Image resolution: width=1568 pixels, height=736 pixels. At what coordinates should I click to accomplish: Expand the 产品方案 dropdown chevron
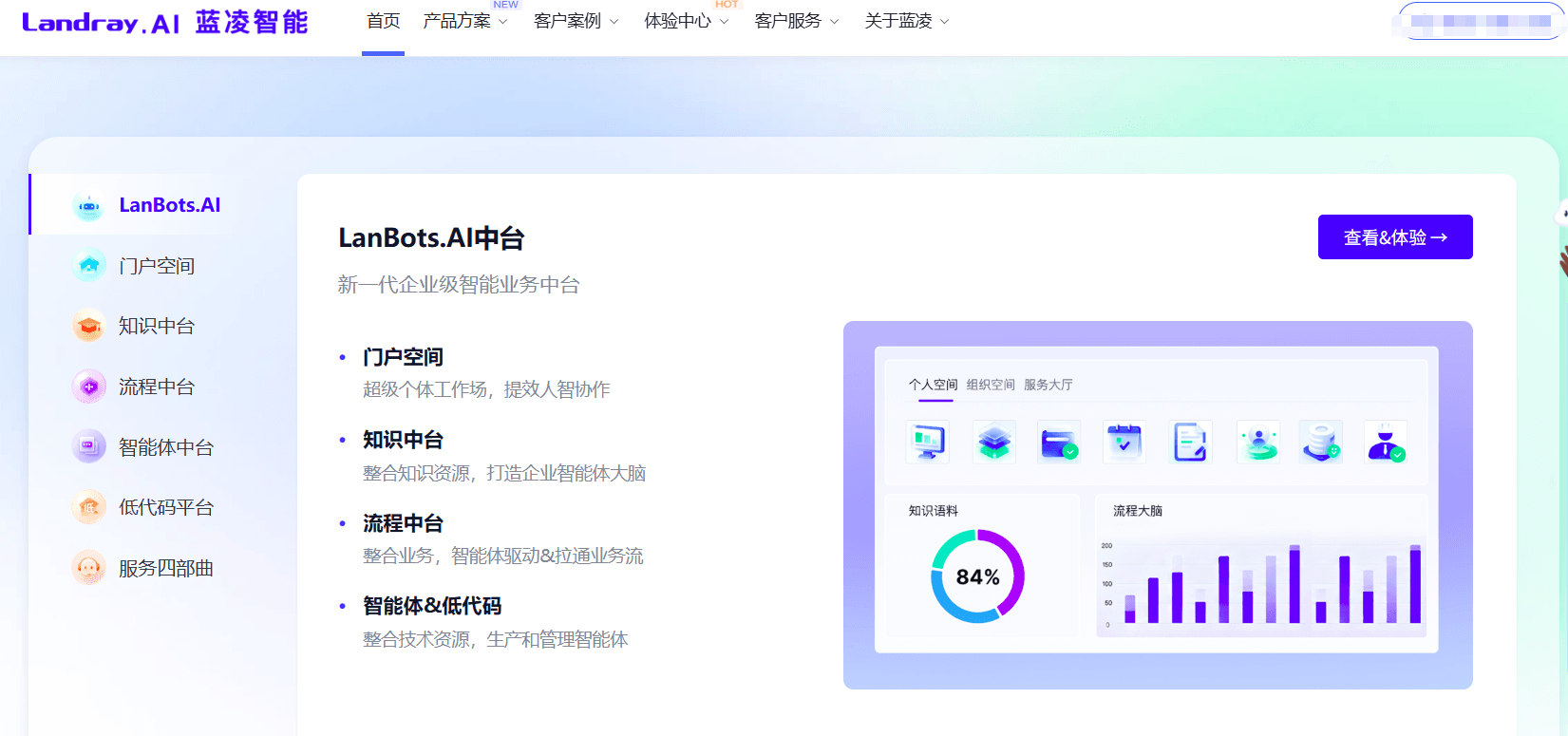pyautogui.click(x=503, y=22)
